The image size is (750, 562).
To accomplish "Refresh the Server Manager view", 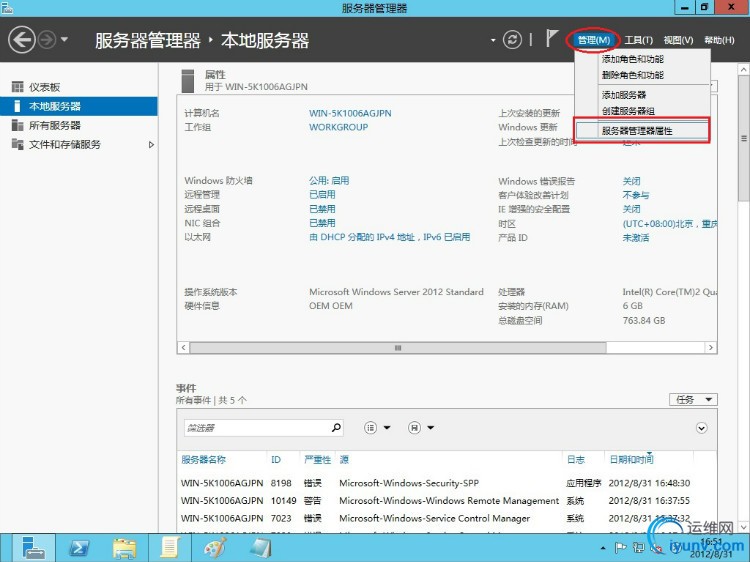I will (x=512, y=40).
